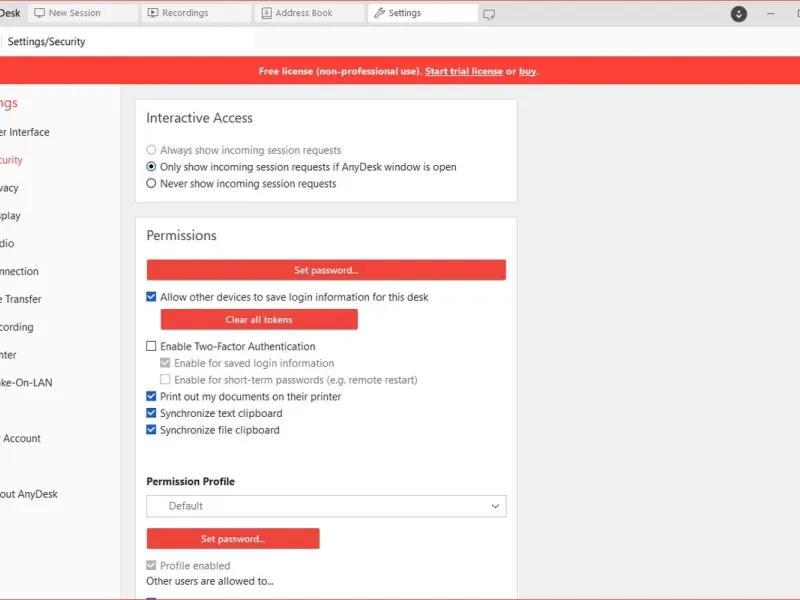800x600 pixels.
Task: Click the contact book icon in Address Book tab
Action: (x=266, y=13)
